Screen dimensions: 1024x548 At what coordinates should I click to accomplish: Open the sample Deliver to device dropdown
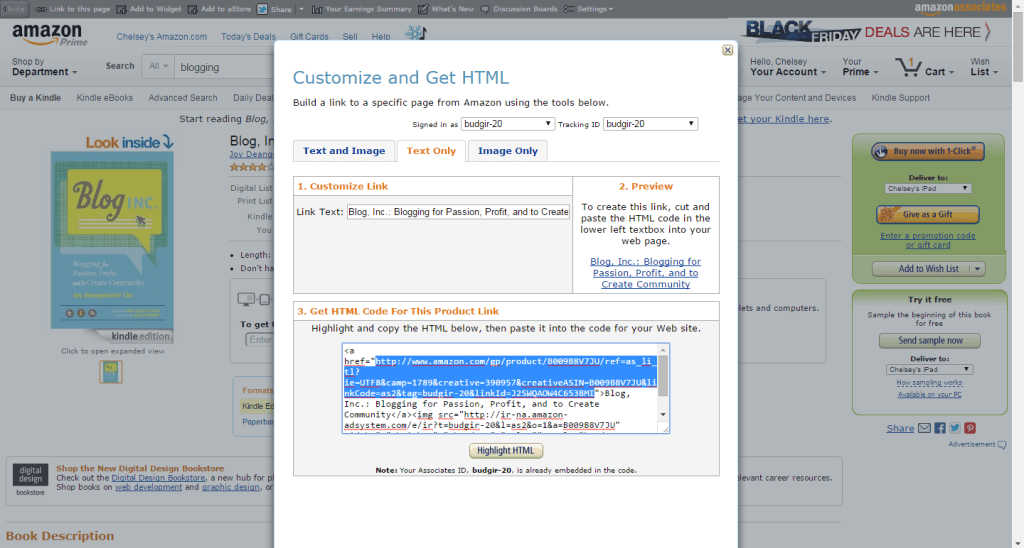(929, 370)
